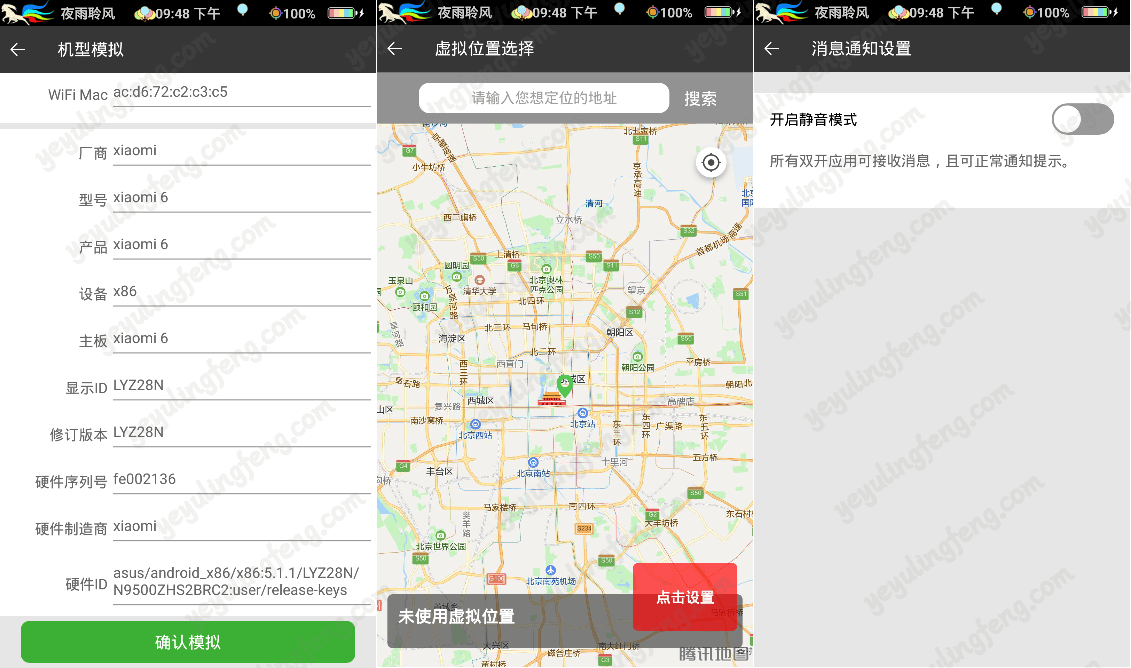Tap the 北京站 station marker on the map

[x=583, y=413]
